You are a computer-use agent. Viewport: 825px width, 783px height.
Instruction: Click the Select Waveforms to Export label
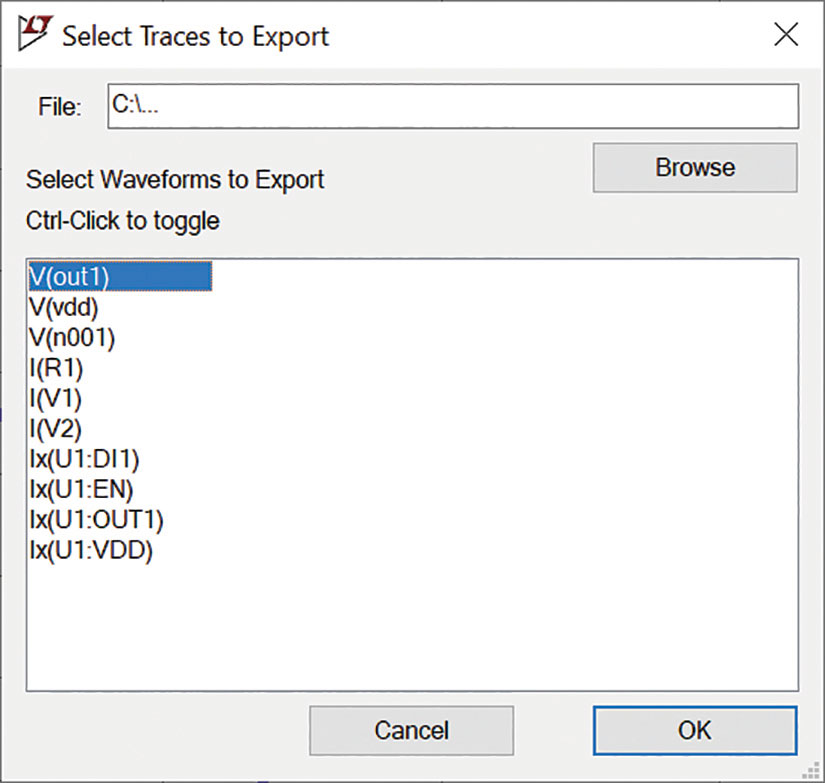click(175, 180)
